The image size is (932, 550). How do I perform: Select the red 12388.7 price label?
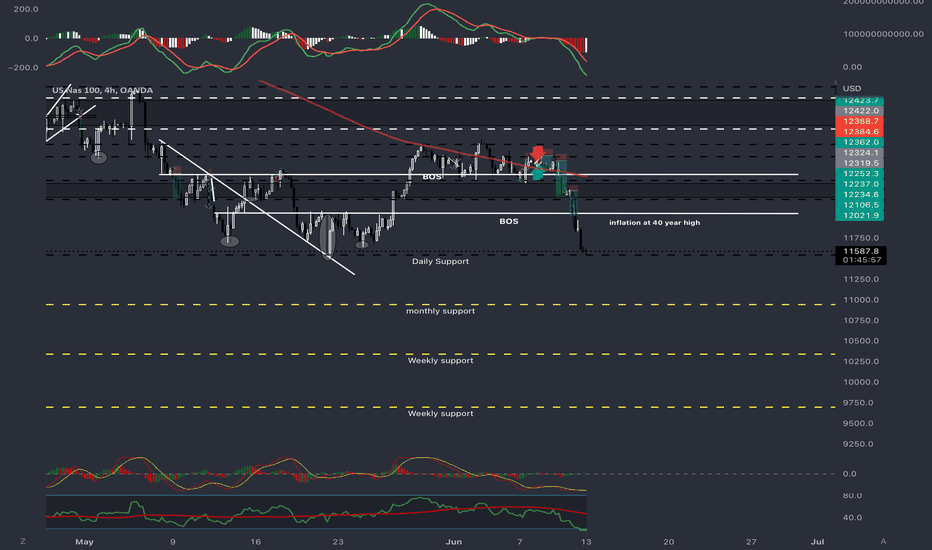[859, 121]
